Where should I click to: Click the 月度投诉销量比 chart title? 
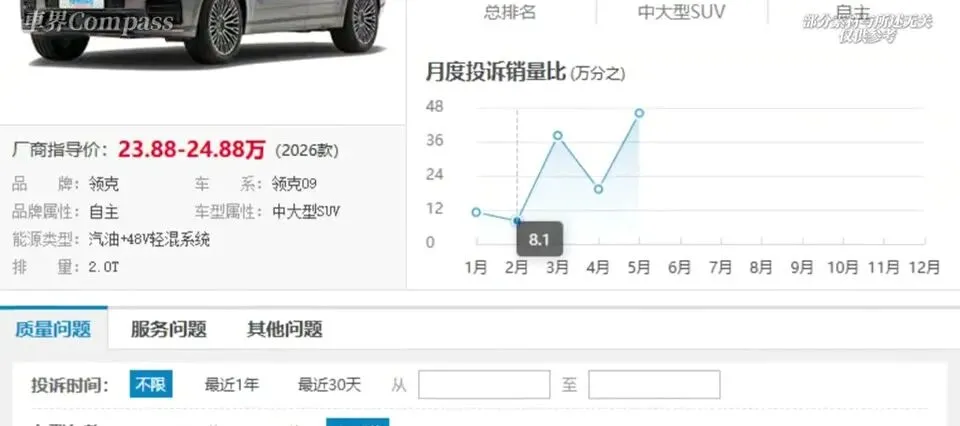coord(495,72)
